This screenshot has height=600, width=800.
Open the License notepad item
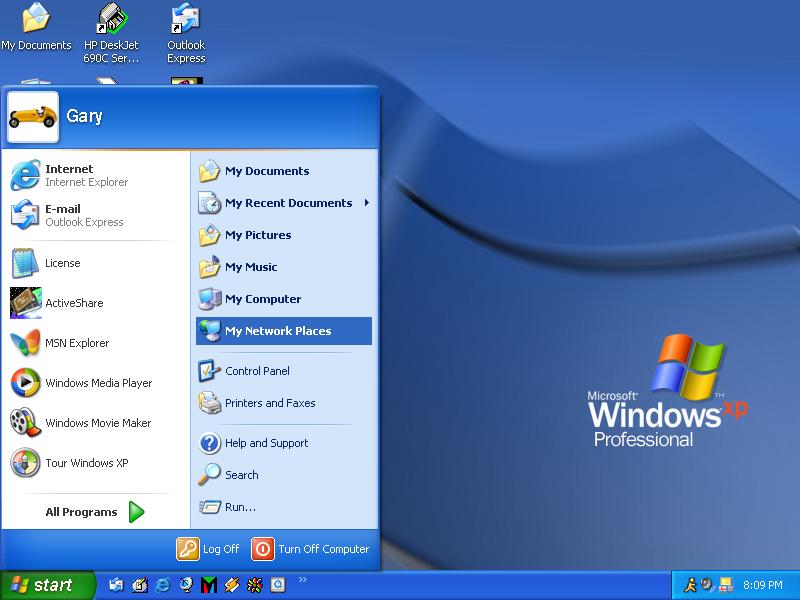tap(95, 263)
